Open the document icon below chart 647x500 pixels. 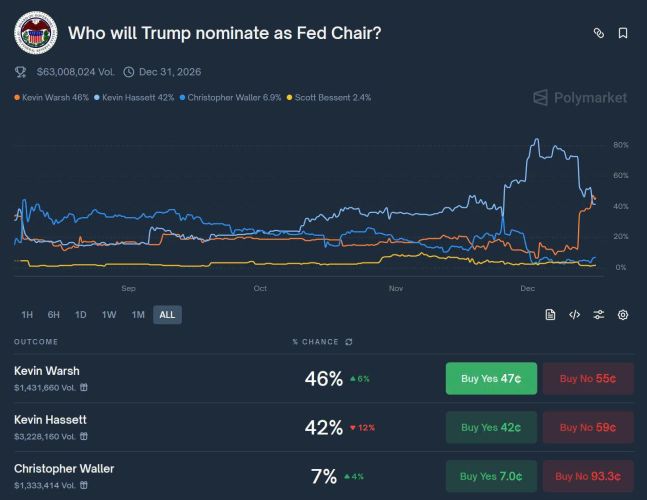coord(550,314)
